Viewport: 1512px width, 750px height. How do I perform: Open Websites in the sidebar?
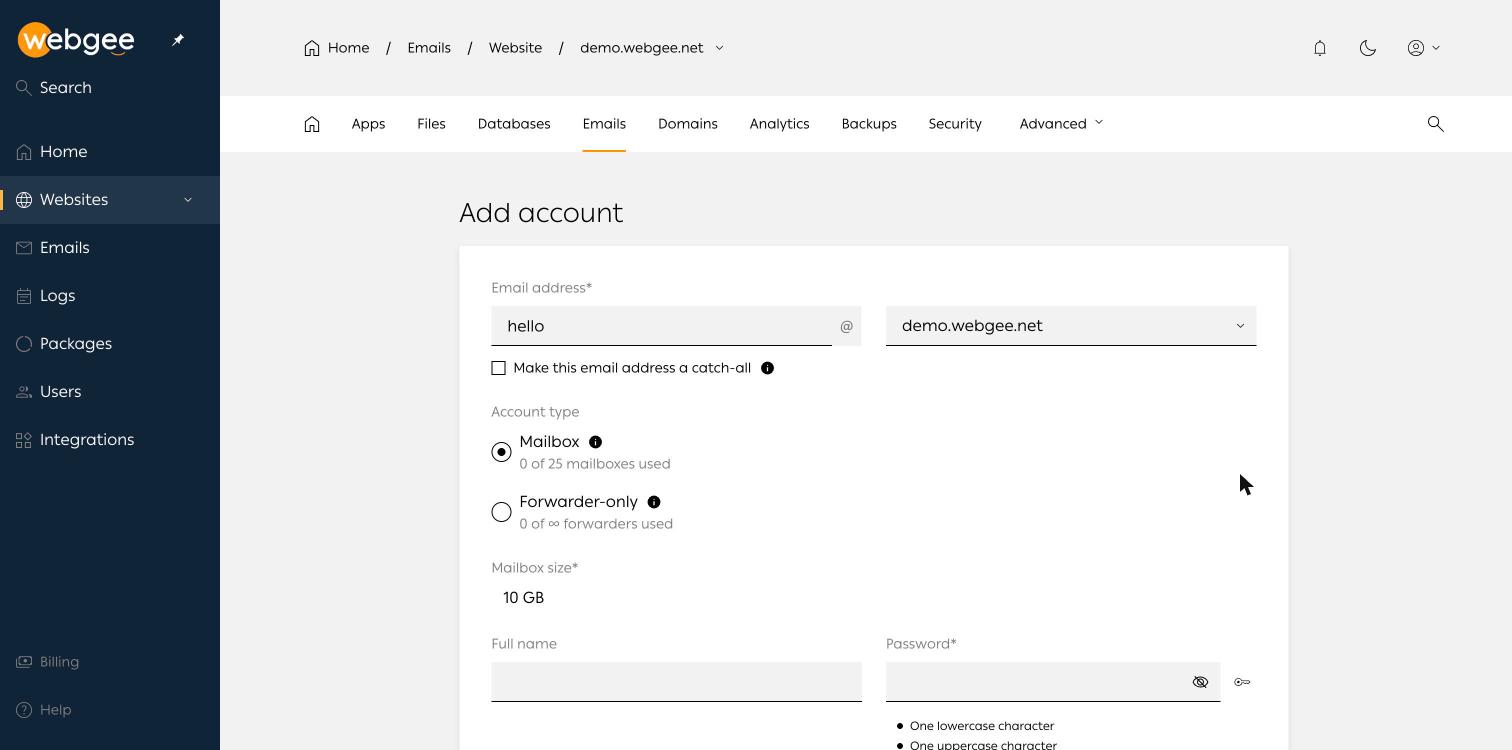(110, 200)
